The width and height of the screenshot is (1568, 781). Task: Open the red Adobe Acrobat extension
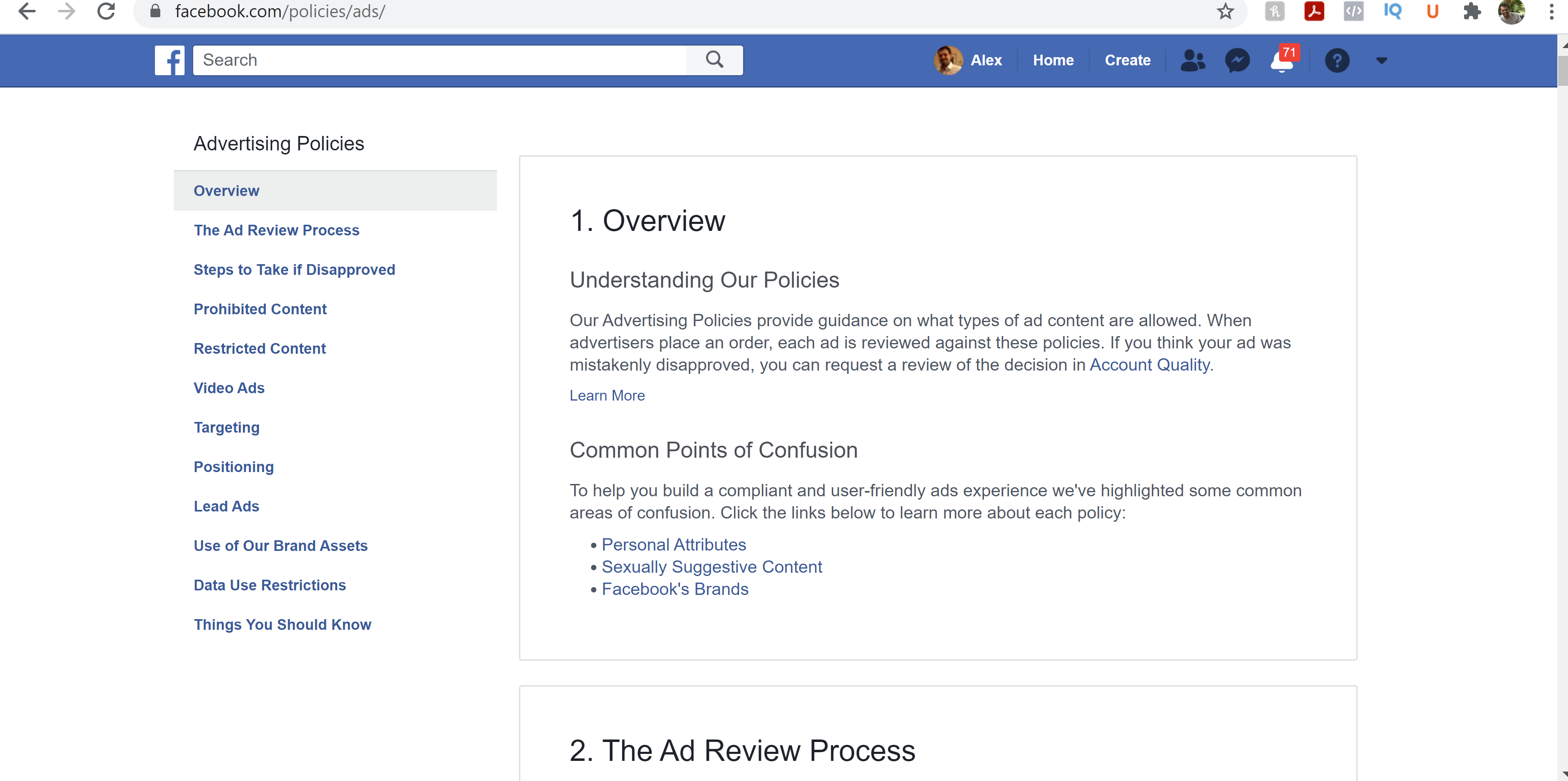coord(1314,11)
